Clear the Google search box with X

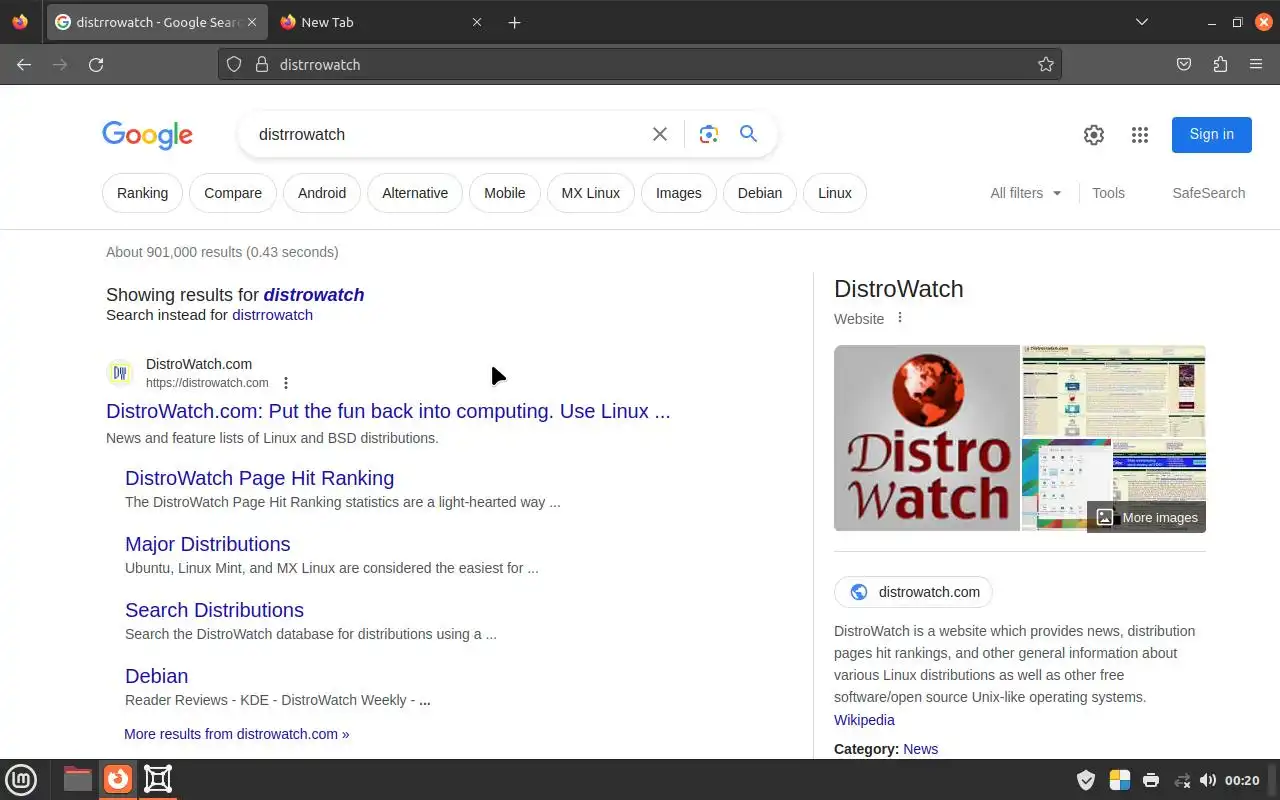[x=660, y=134]
